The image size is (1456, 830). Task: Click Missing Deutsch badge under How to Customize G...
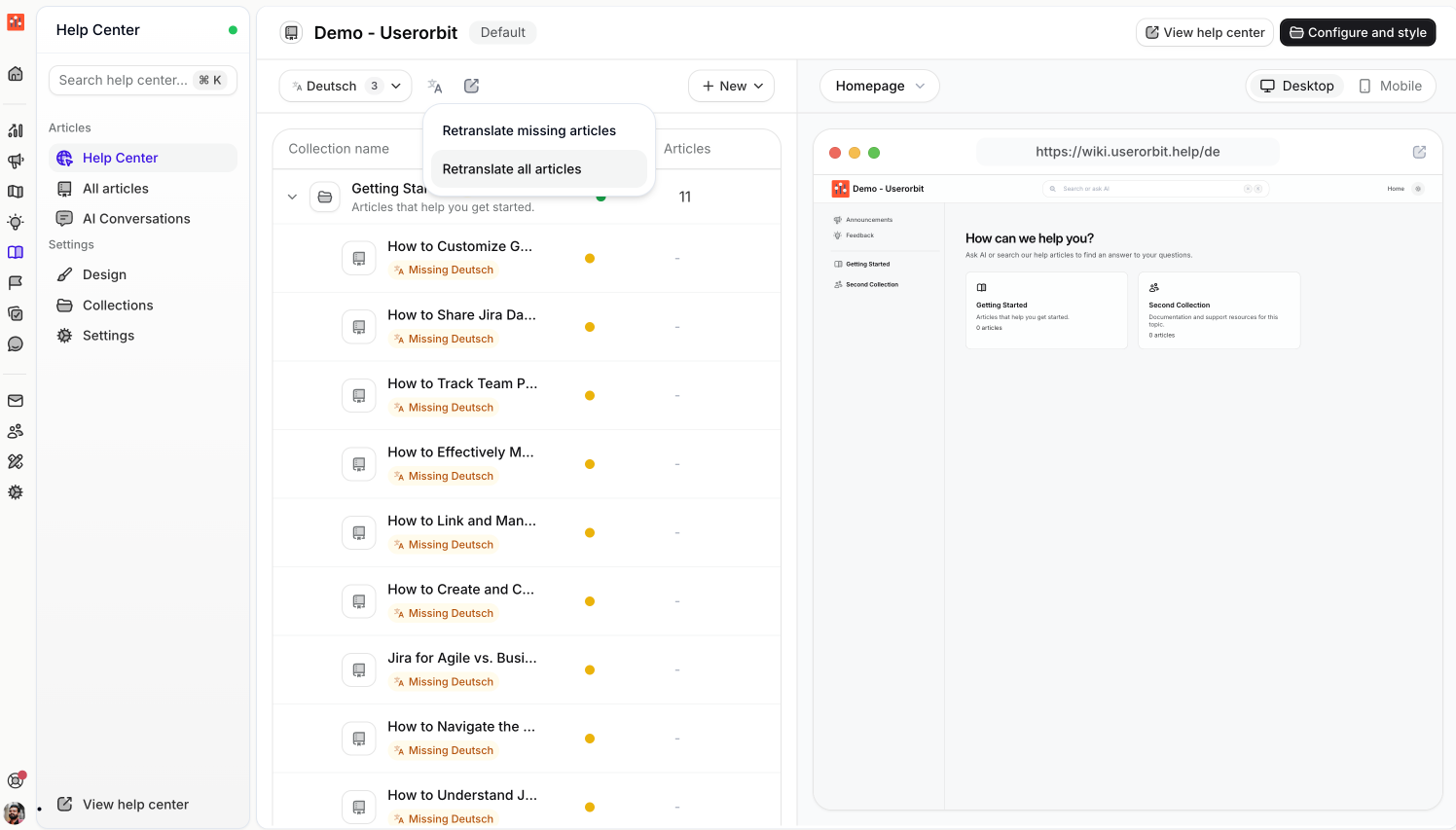(x=444, y=271)
